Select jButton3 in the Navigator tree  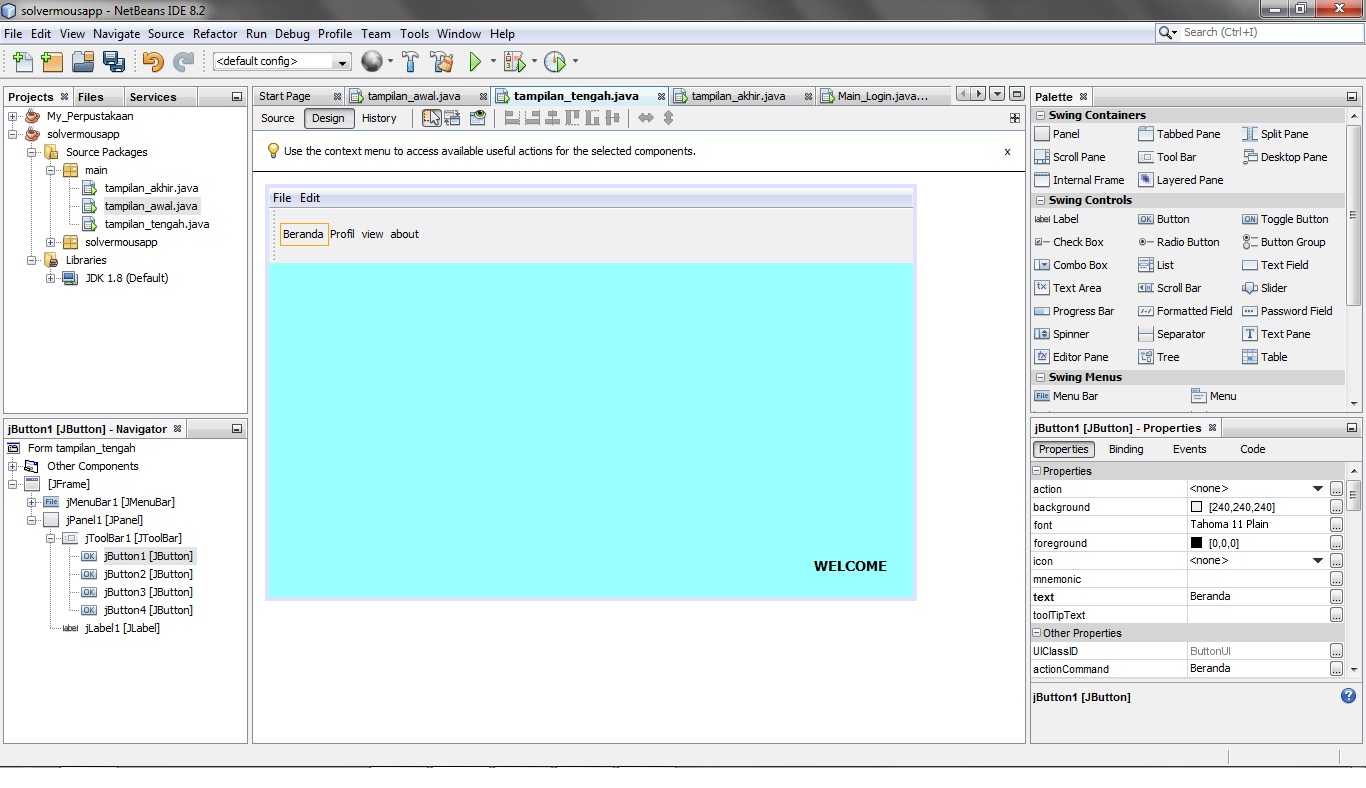(x=148, y=592)
